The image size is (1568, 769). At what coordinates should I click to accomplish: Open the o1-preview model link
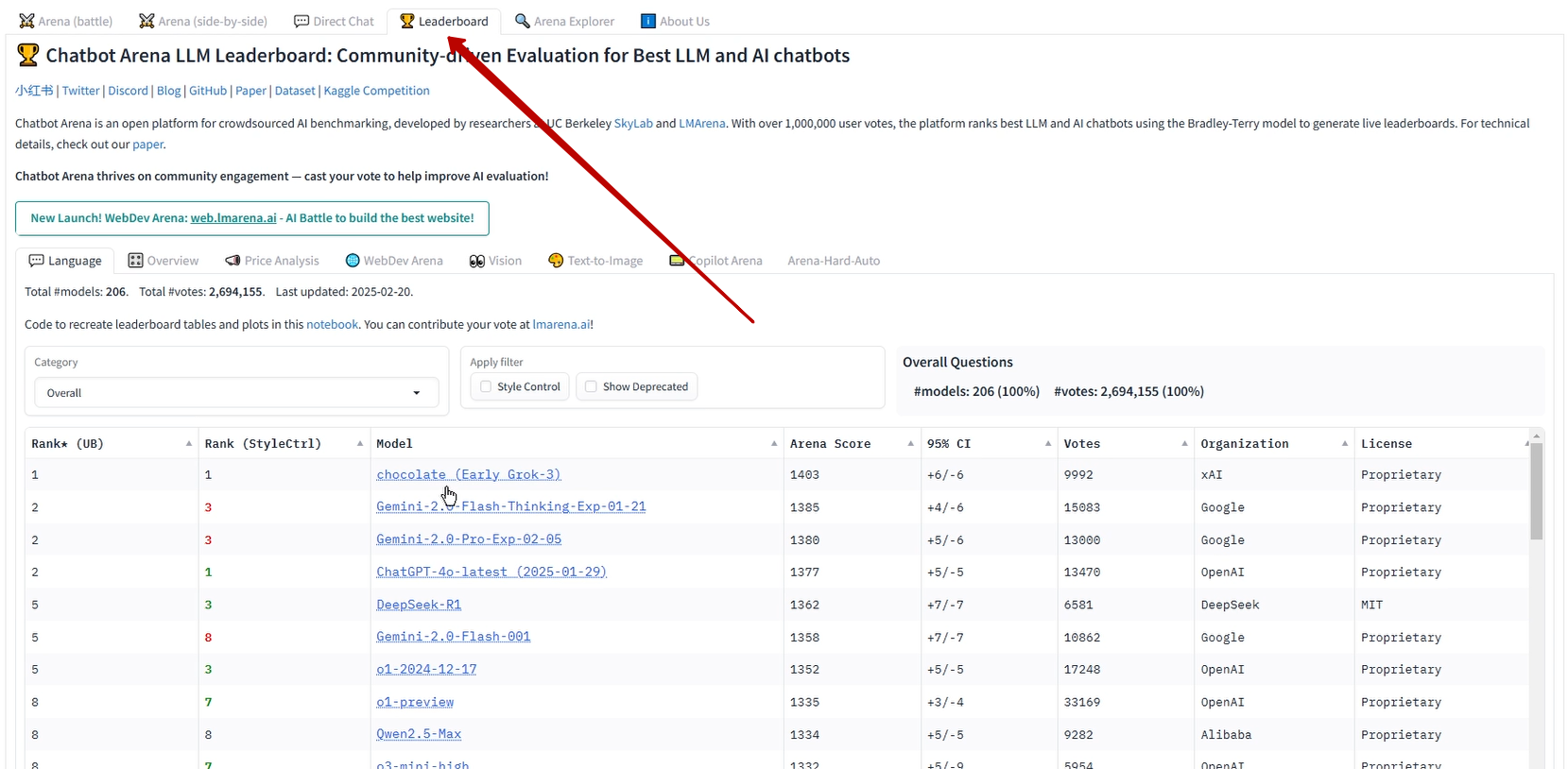click(x=415, y=702)
